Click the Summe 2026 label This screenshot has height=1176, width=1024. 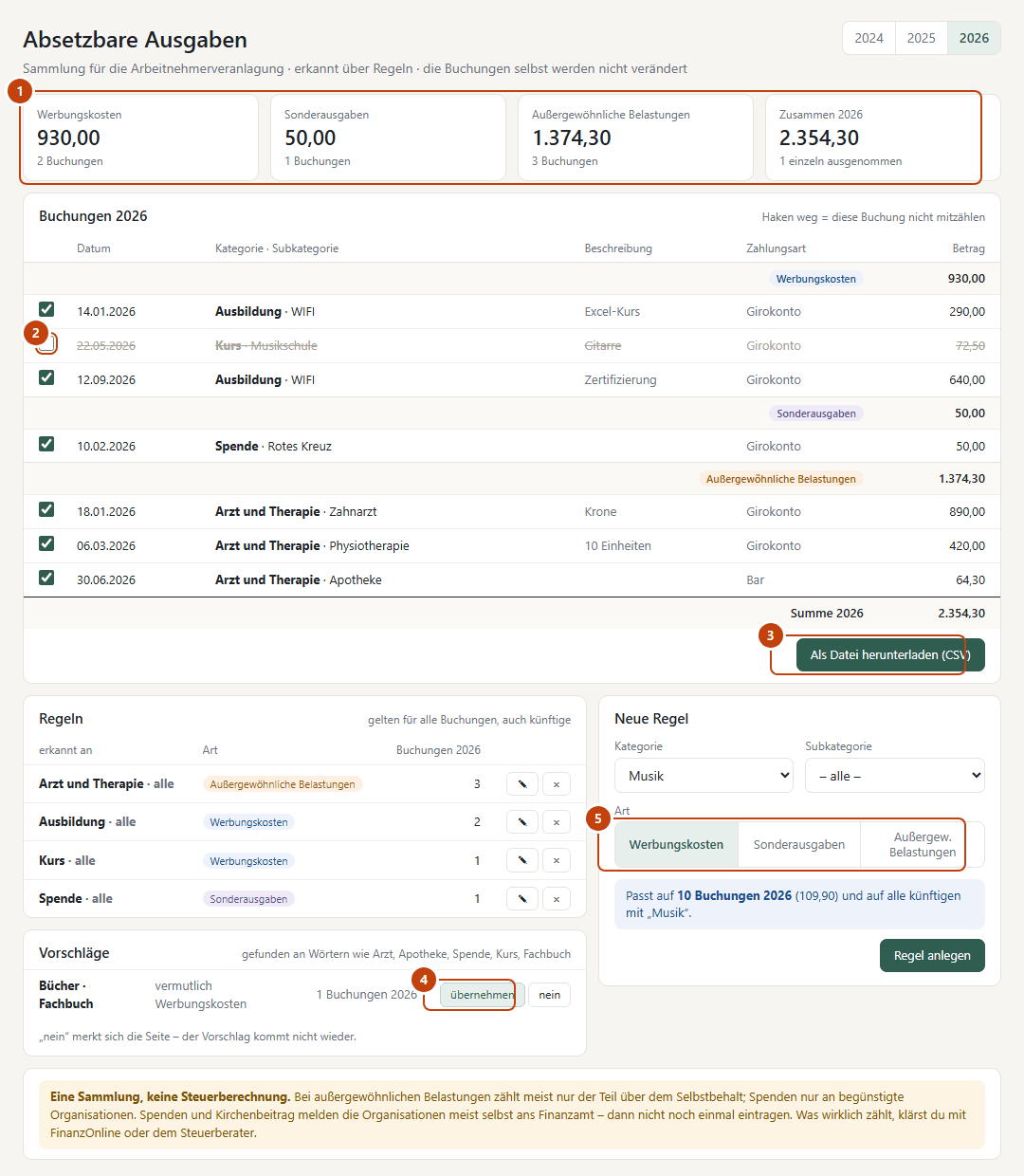827,614
